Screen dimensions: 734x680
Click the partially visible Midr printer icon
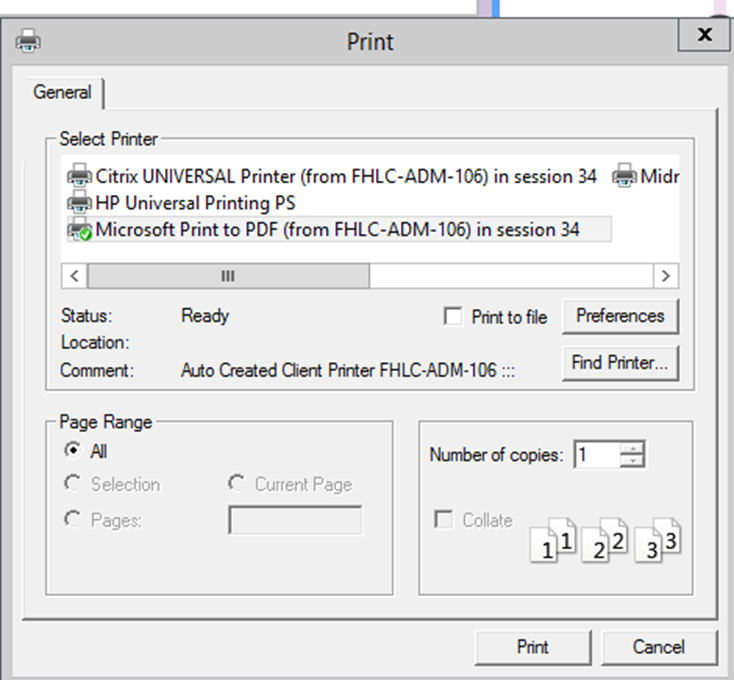(x=624, y=176)
